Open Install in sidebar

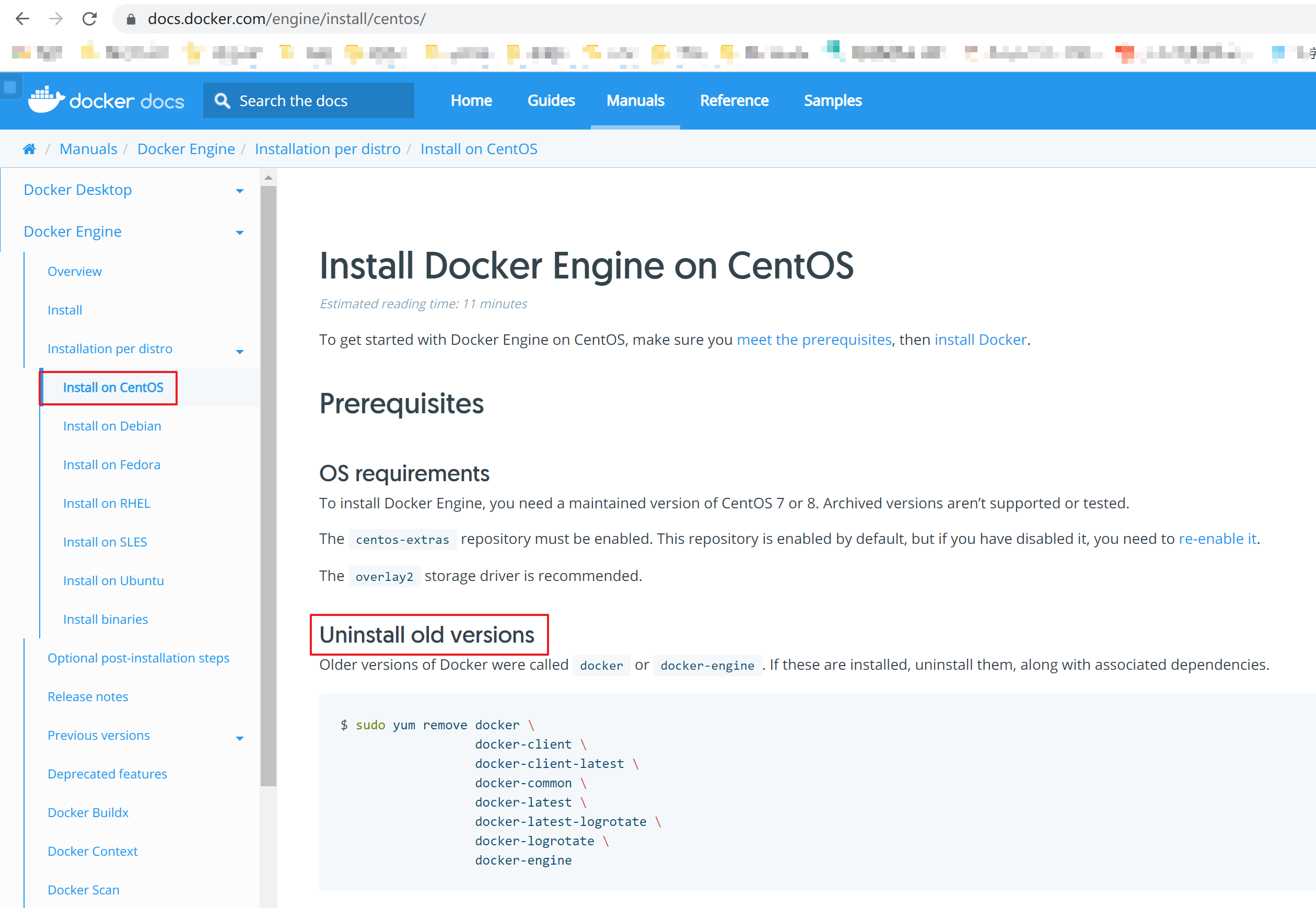tap(65, 310)
